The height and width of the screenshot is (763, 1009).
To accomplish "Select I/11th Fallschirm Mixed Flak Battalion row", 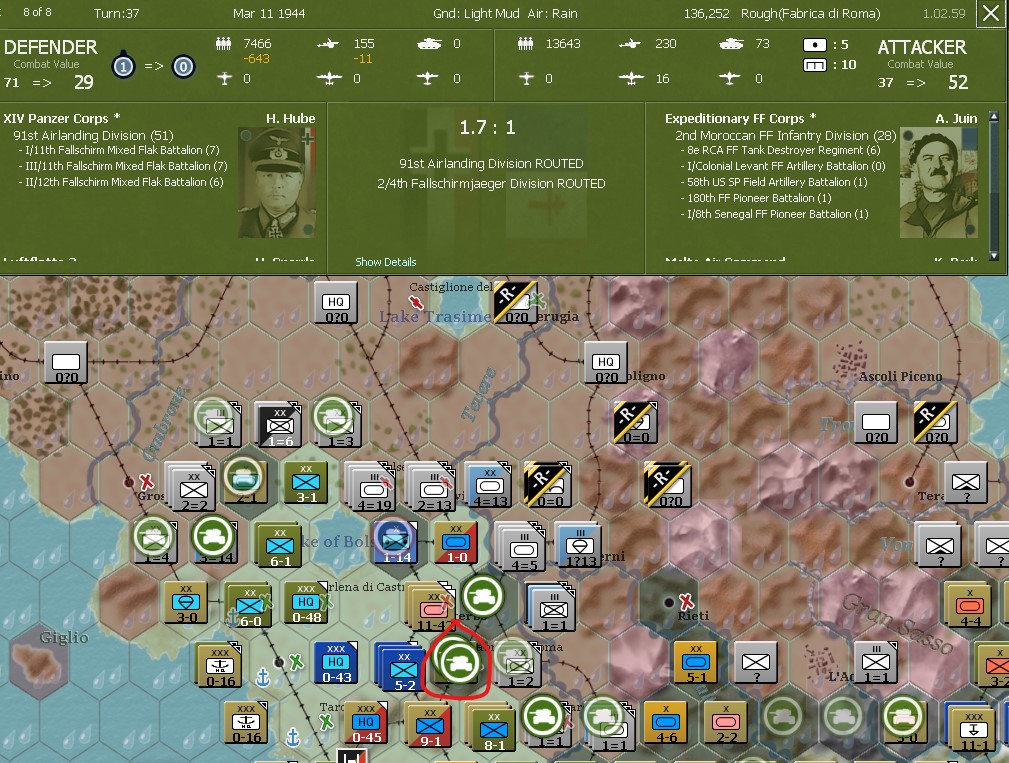I will click(x=119, y=150).
